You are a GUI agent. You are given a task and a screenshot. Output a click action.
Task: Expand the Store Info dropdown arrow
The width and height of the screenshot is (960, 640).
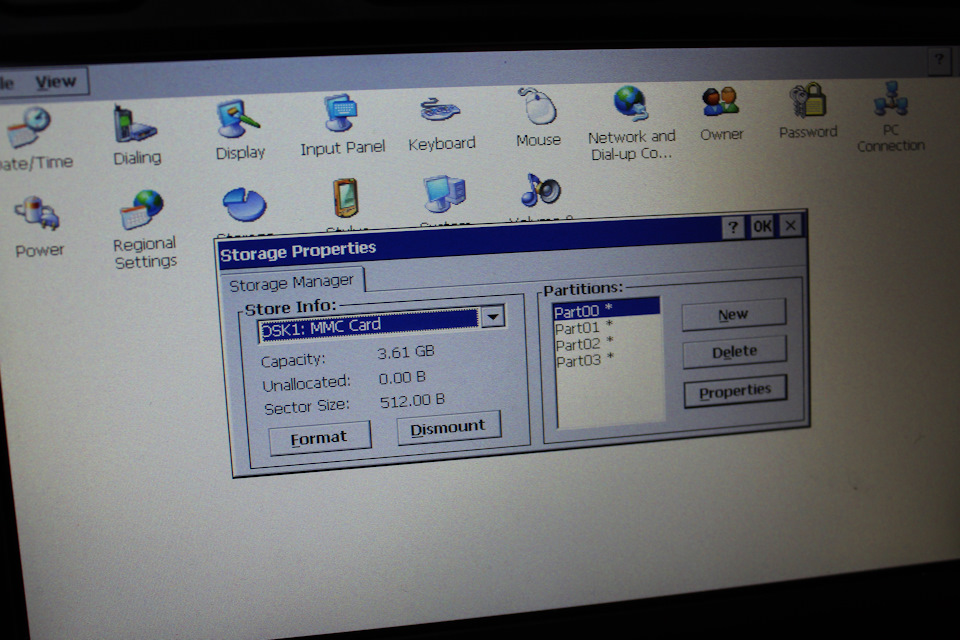pyautogui.click(x=493, y=317)
